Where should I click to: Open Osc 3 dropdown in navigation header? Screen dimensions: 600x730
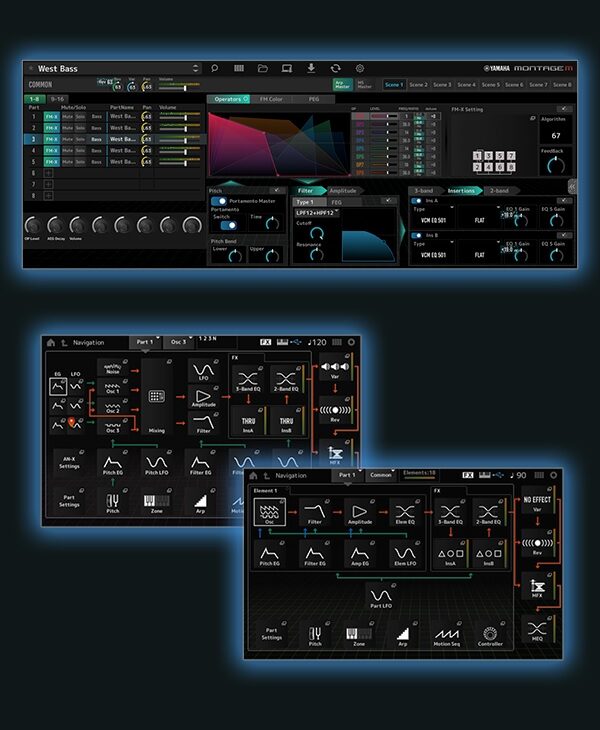(x=179, y=342)
